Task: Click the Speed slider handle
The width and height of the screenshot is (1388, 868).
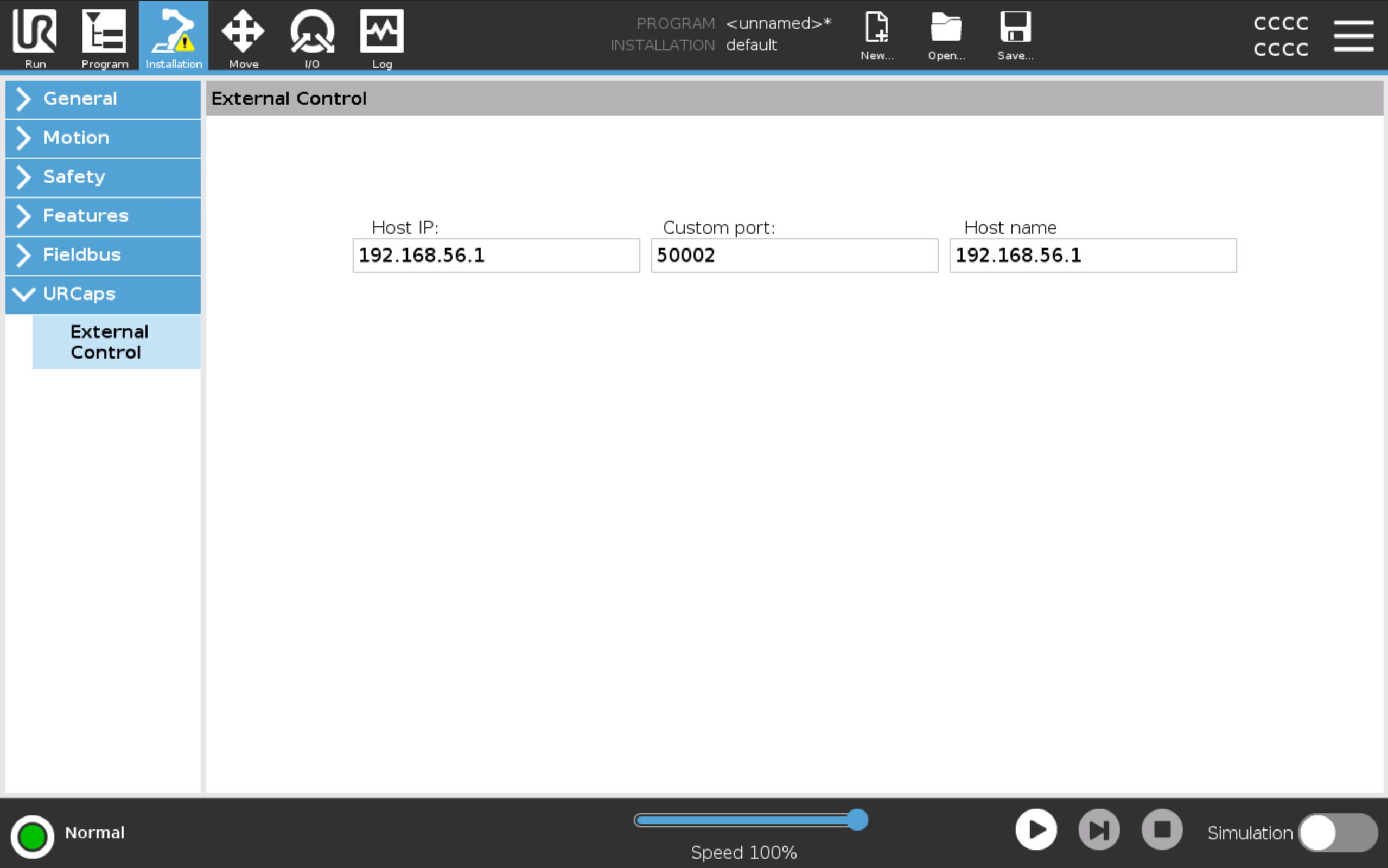Action: (x=857, y=820)
